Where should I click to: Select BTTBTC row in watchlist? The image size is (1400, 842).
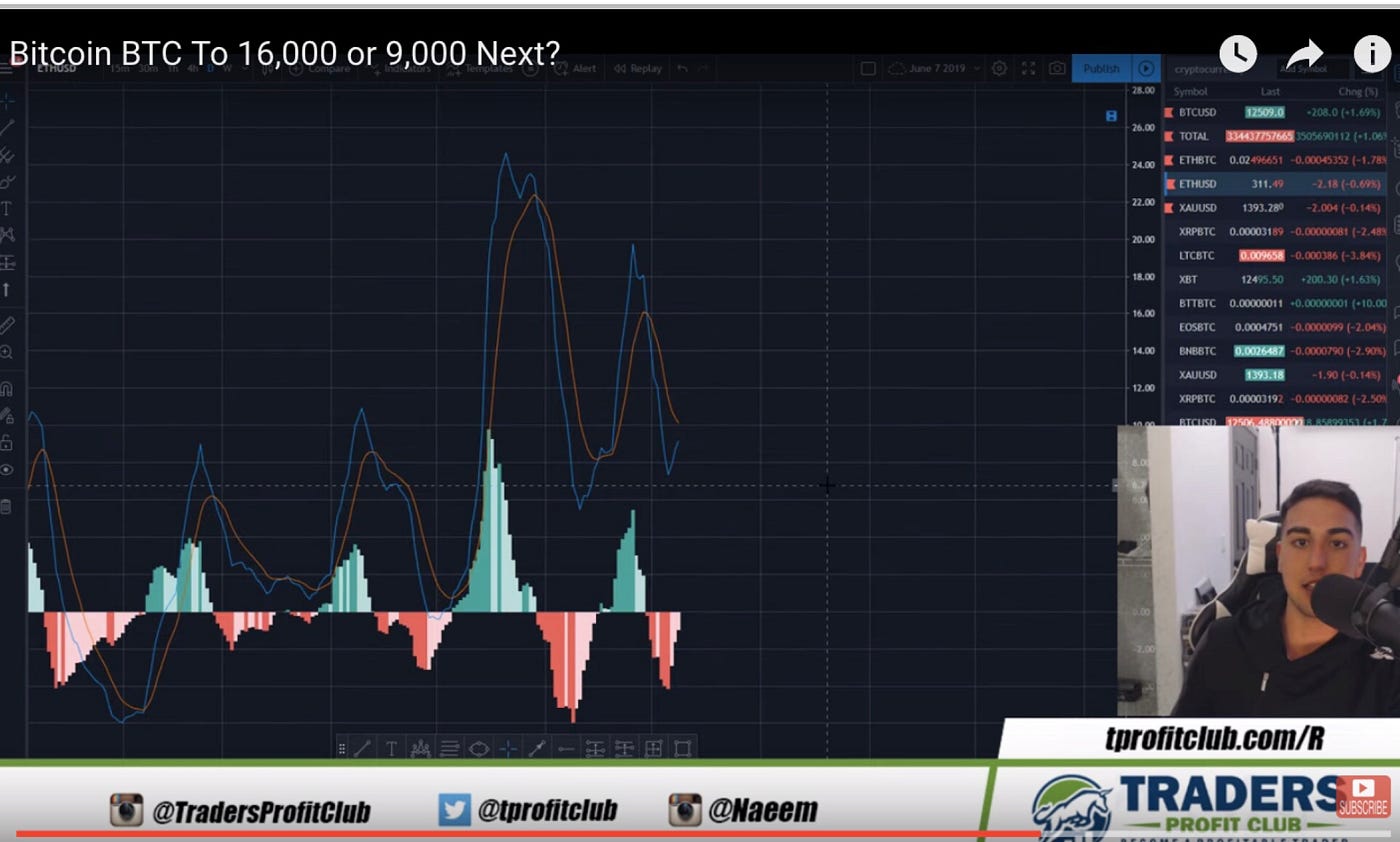1275,303
